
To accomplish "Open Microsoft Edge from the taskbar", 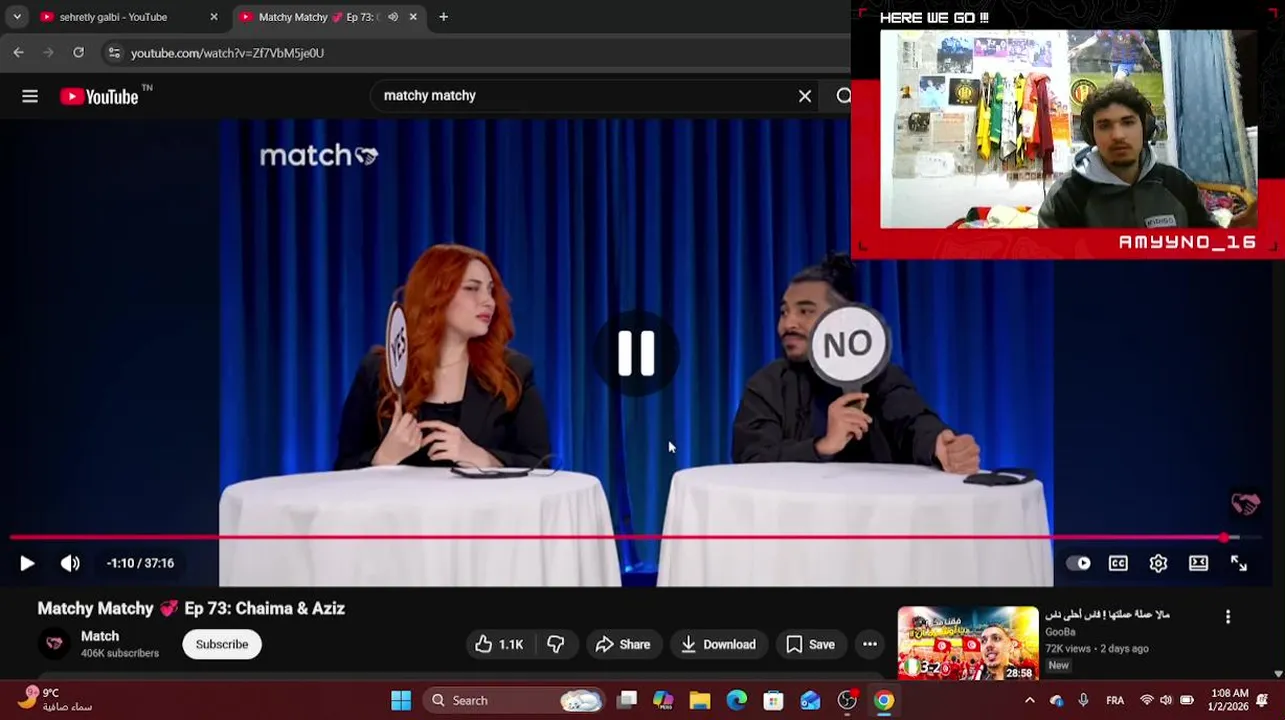I will click(737, 700).
